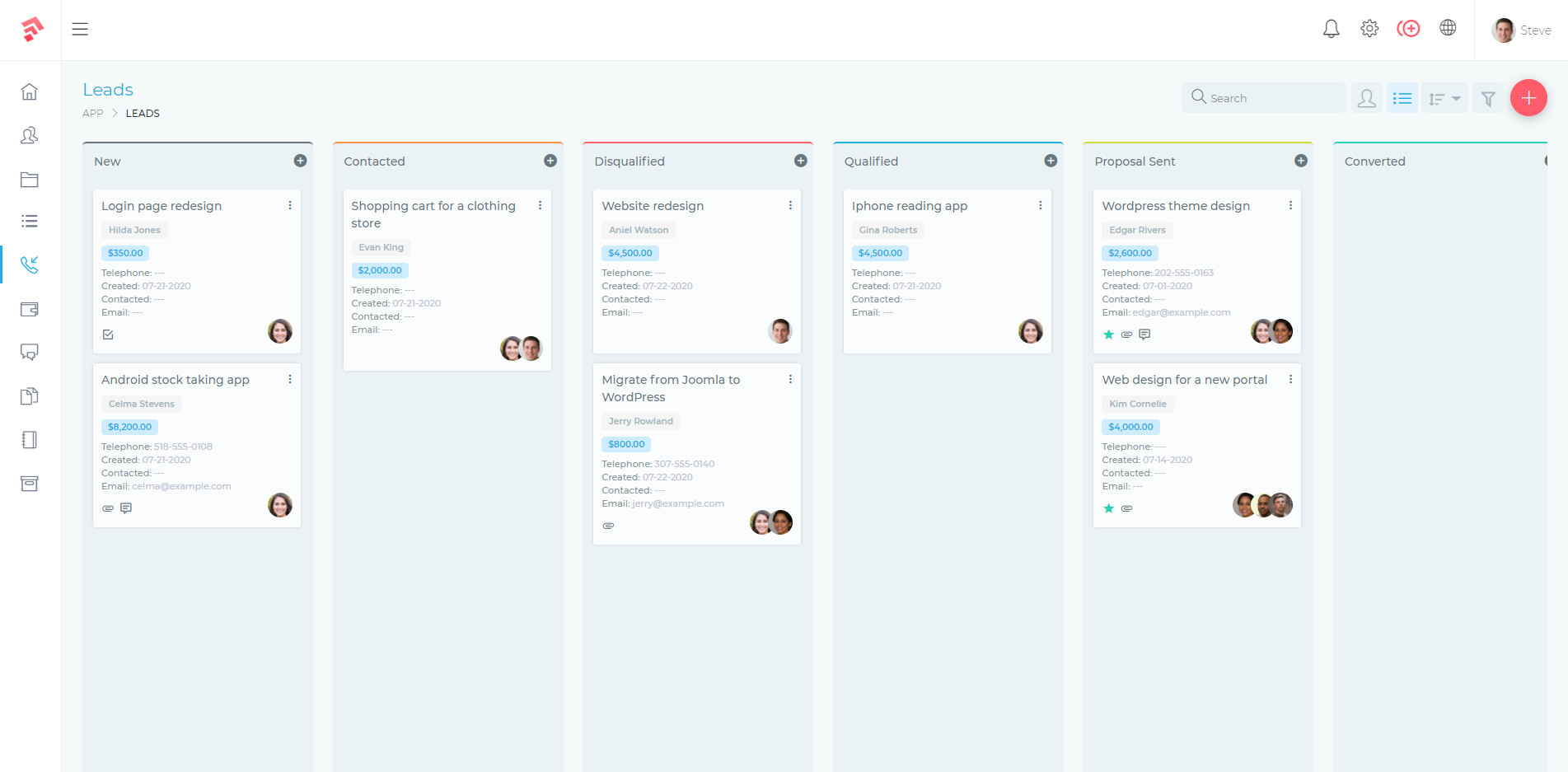Image resolution: width=1568 pixels, height=772 pixels.
Task: Click the edgar@example.com email link
Action: point(1181,312)
